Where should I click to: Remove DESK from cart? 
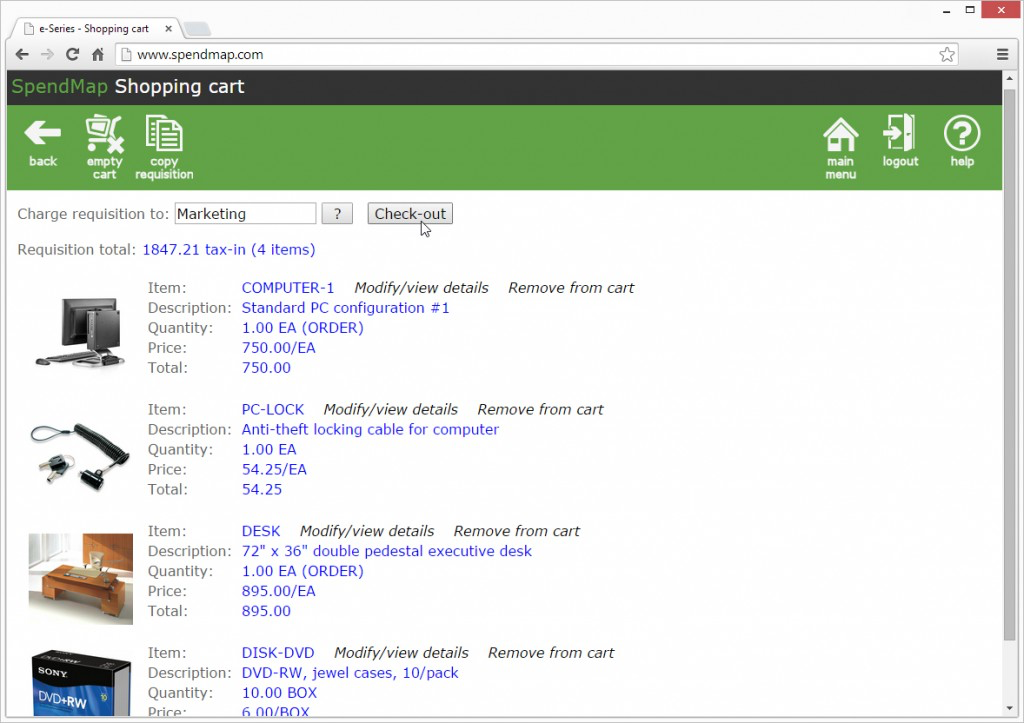[x=517, y=531]
